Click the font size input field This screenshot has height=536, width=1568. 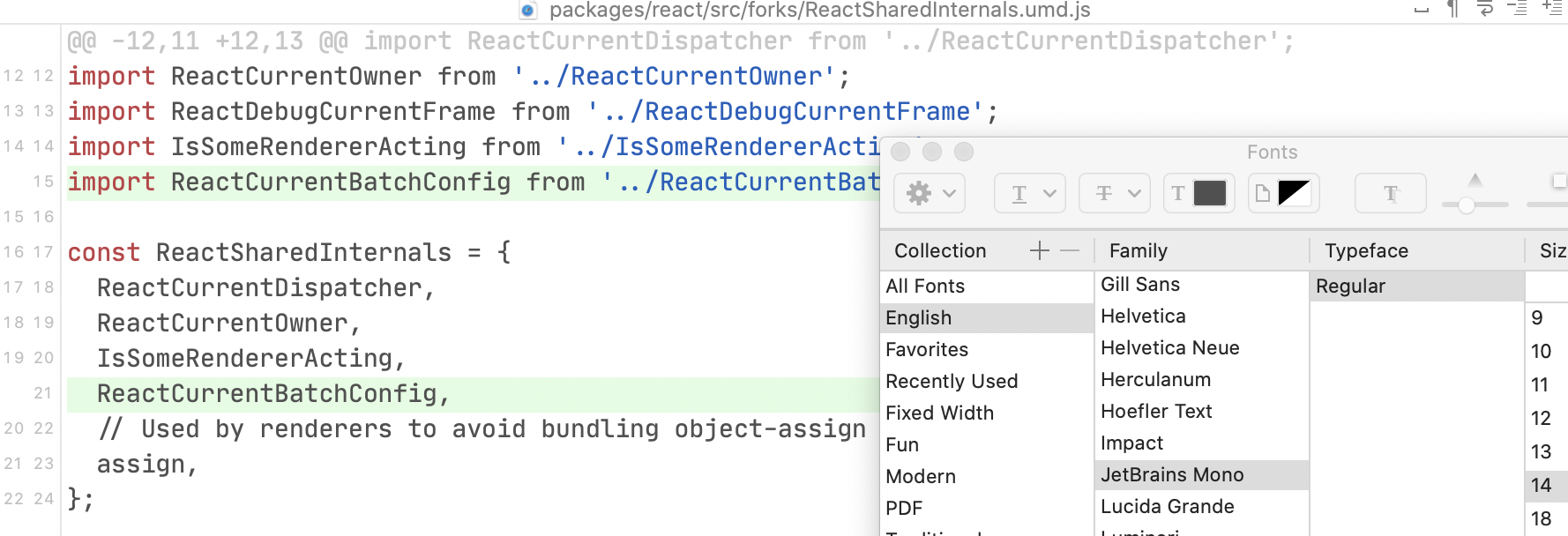1547,286
